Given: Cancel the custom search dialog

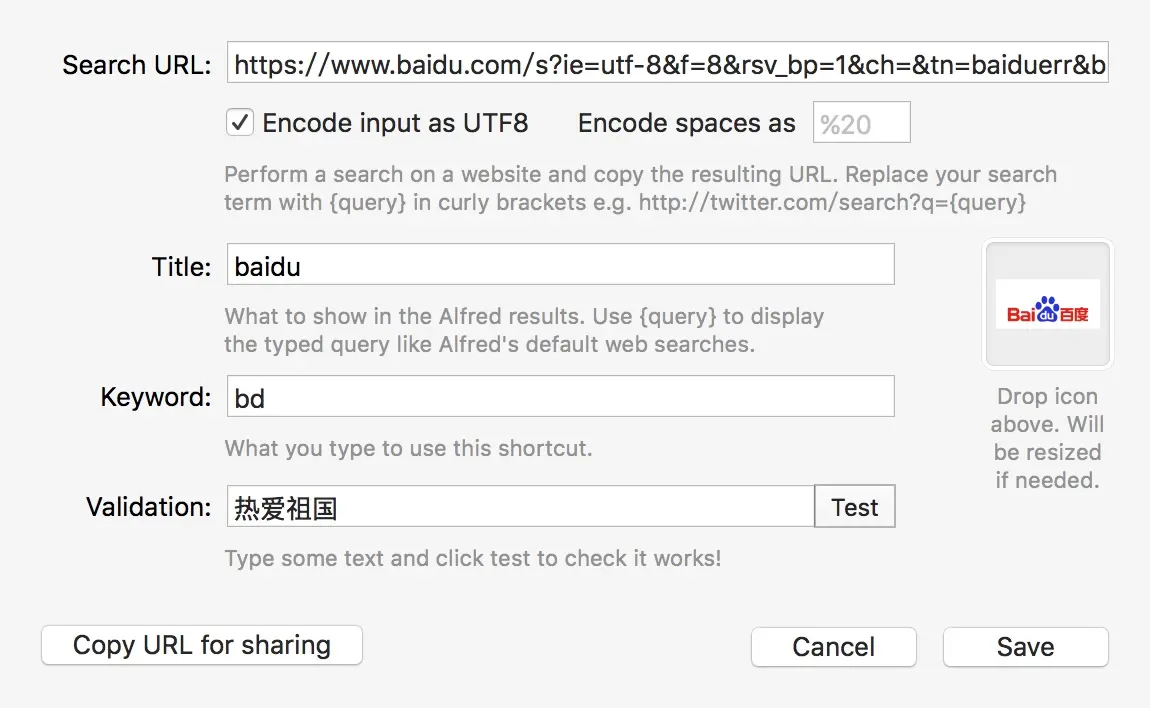Looking at the screenshot, I should pyautogui.click(x=833, y=646).
